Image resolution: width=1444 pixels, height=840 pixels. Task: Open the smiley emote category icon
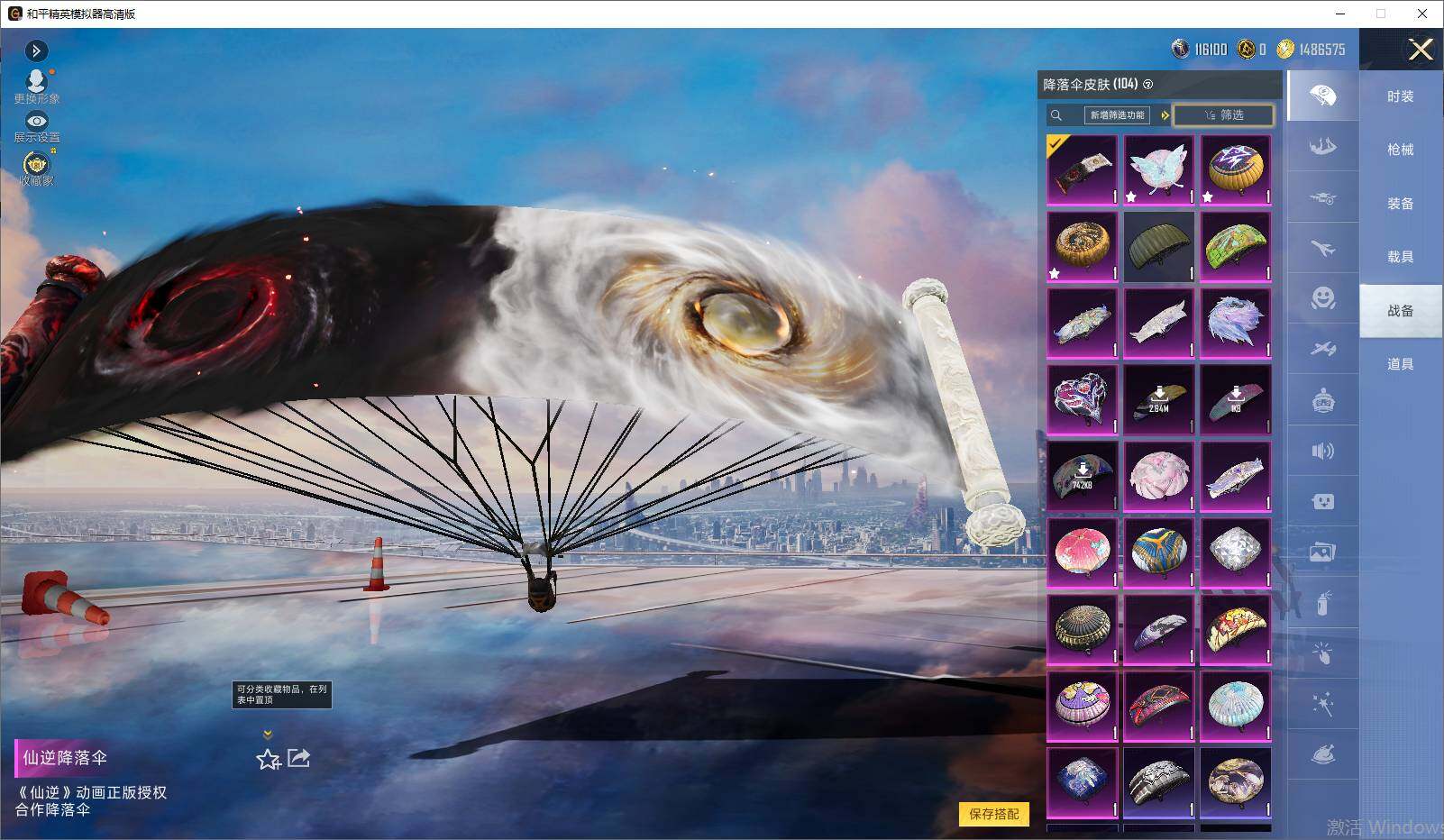click(1322, 298)
